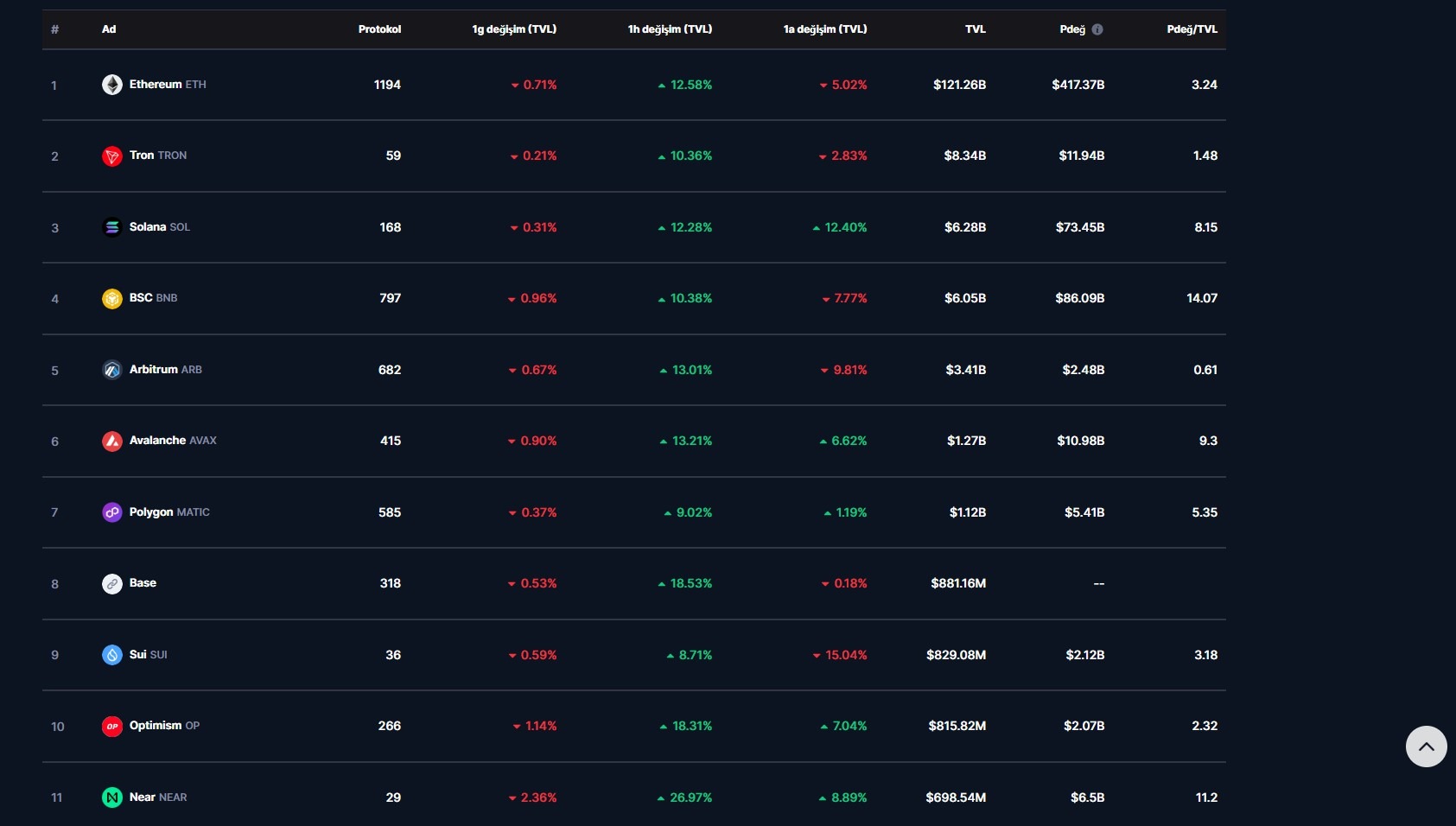Click Polygon's TVL value $1.12B
Viewport: 1456px width, 826px height.
pos(968,512)
